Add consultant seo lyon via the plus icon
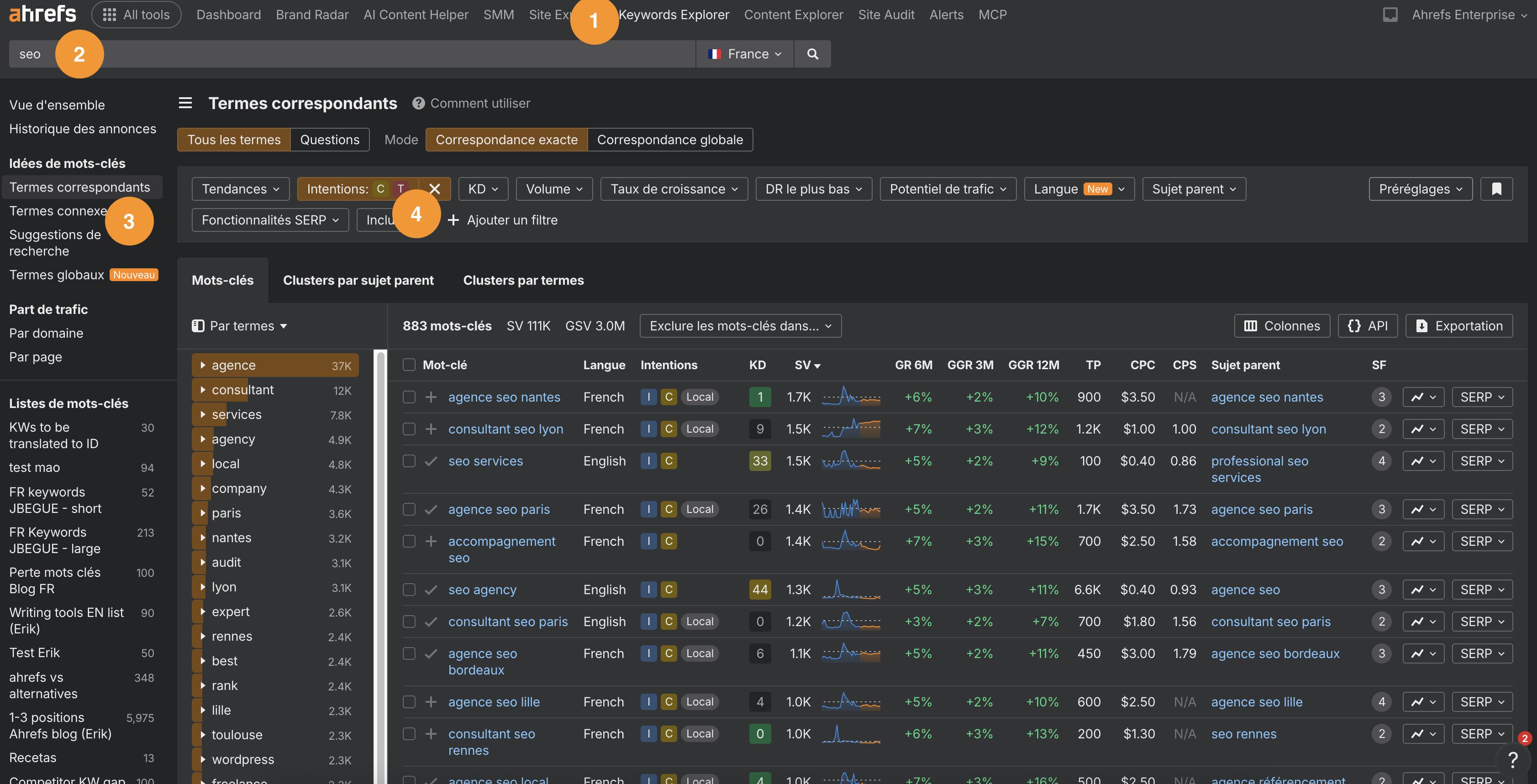 pyautogui.click(x=431, y=429)
